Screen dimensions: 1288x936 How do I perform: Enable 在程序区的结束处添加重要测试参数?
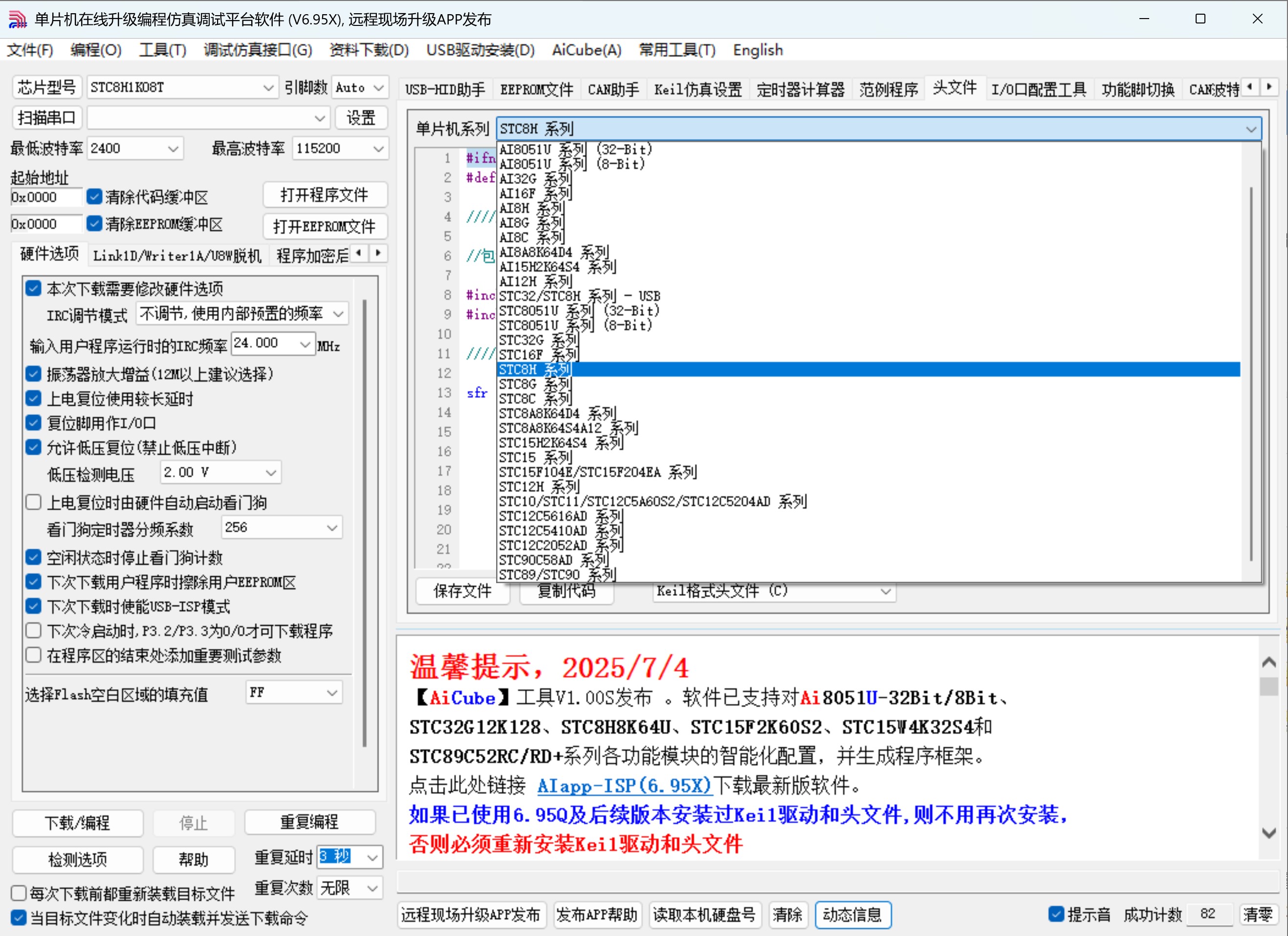click(34, 655)
